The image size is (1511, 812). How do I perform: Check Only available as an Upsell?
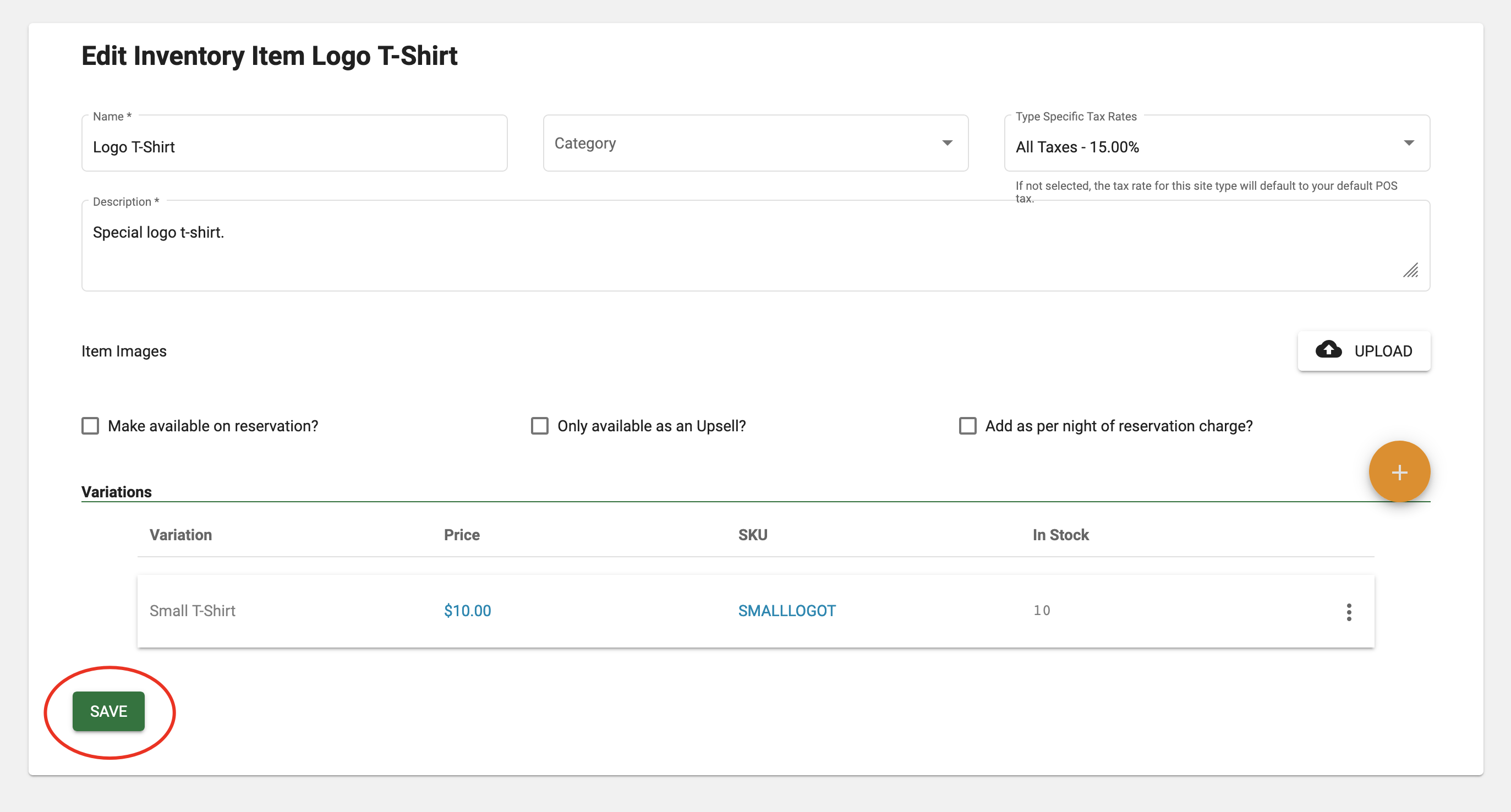tap(539, 426)
